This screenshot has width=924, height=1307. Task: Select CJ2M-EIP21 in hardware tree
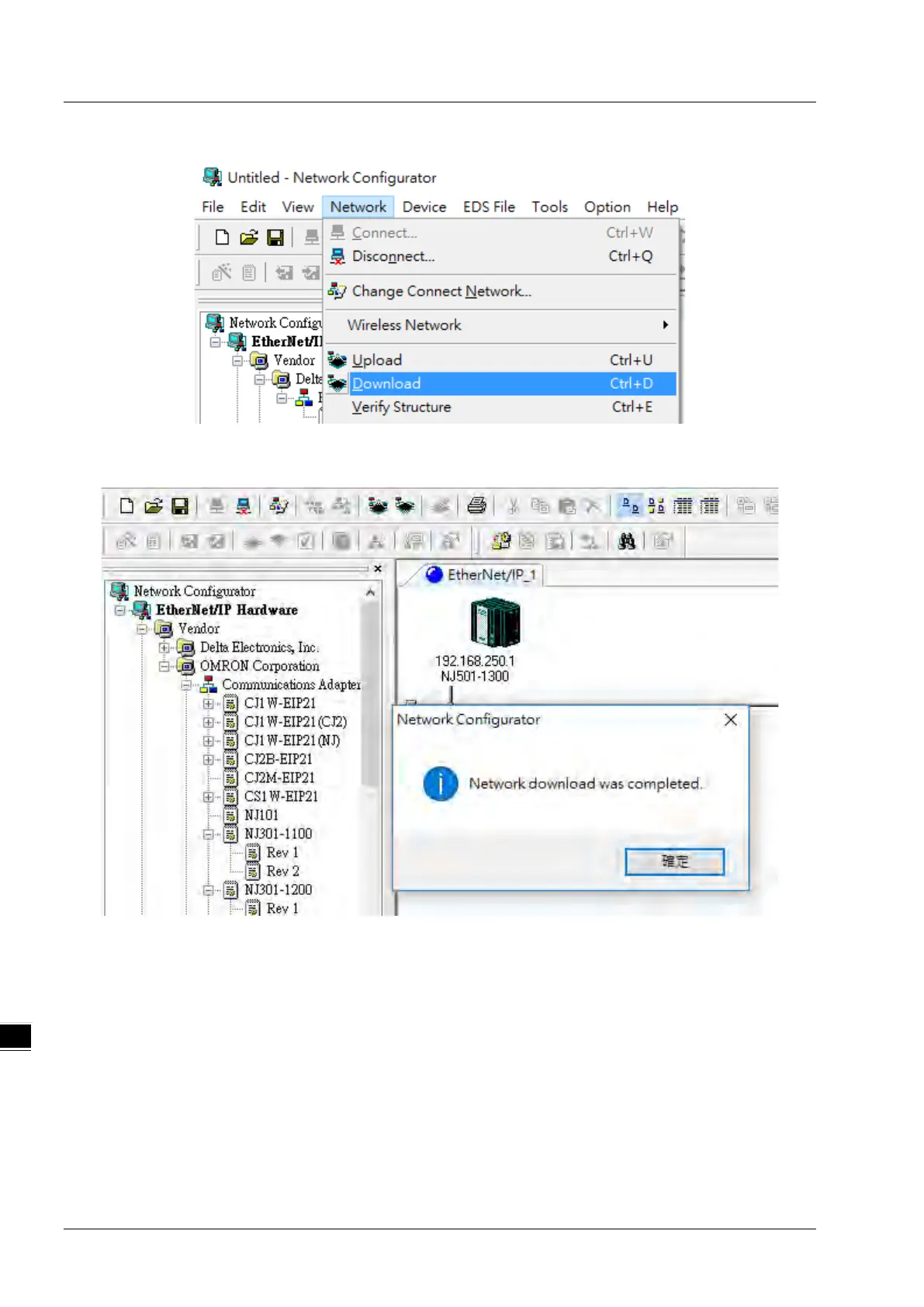click(x=279, y=778)
